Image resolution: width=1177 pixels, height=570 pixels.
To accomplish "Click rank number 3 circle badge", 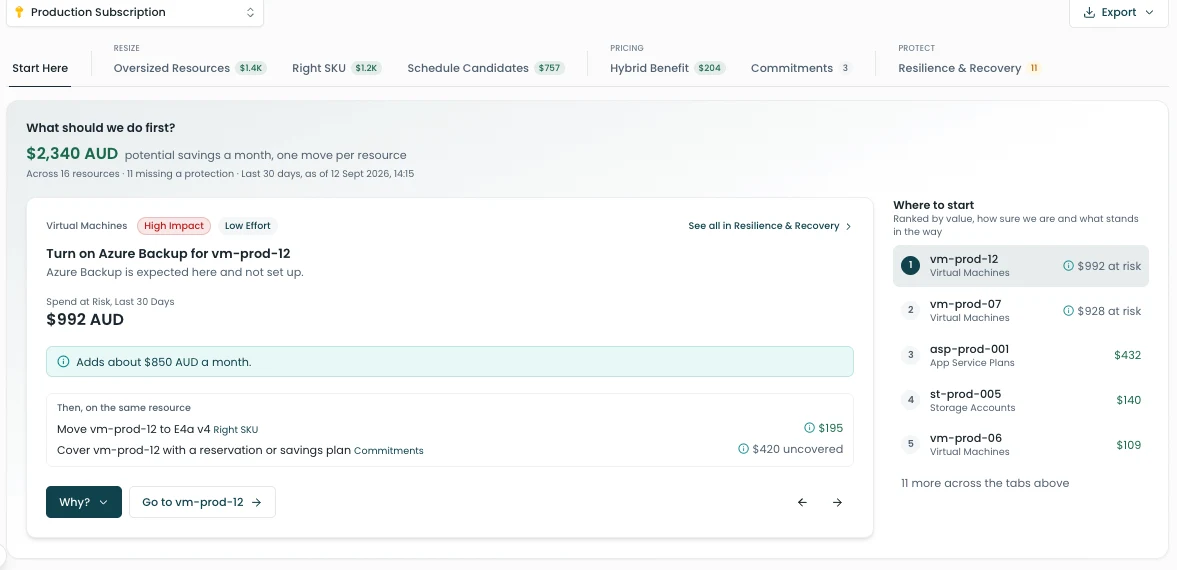I will [x=911, y=355].
